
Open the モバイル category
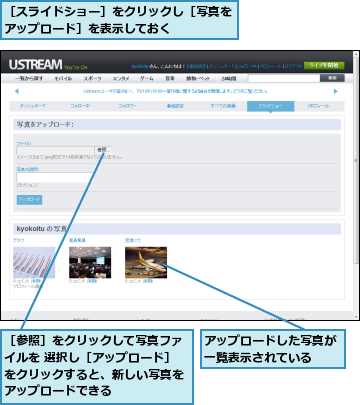coord(63,79)
